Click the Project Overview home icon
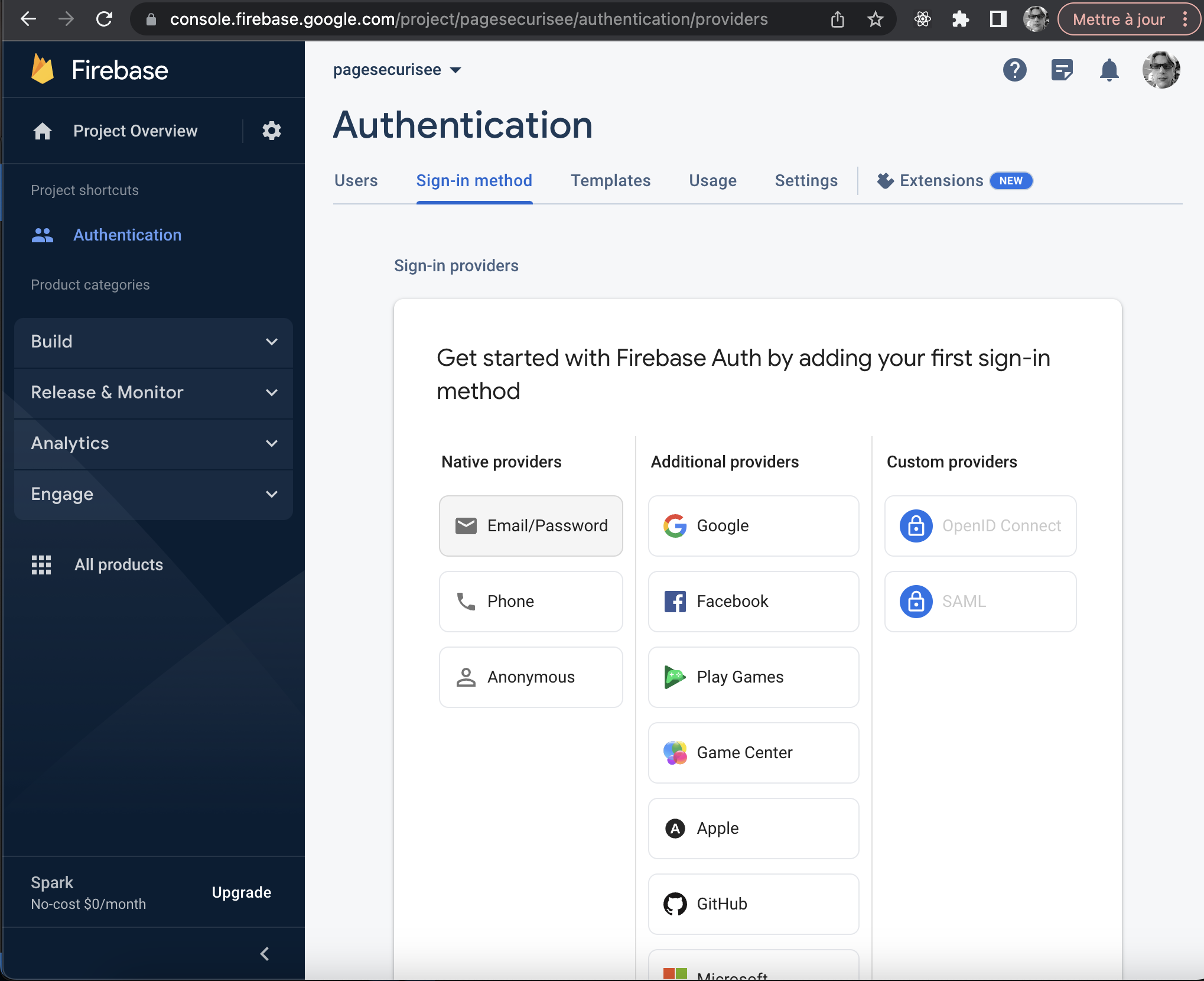1204x981 pixels. [x=43, y=131]
